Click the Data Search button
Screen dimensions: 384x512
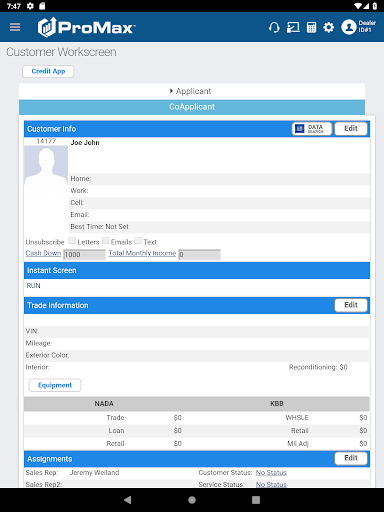tap(312, 129)
